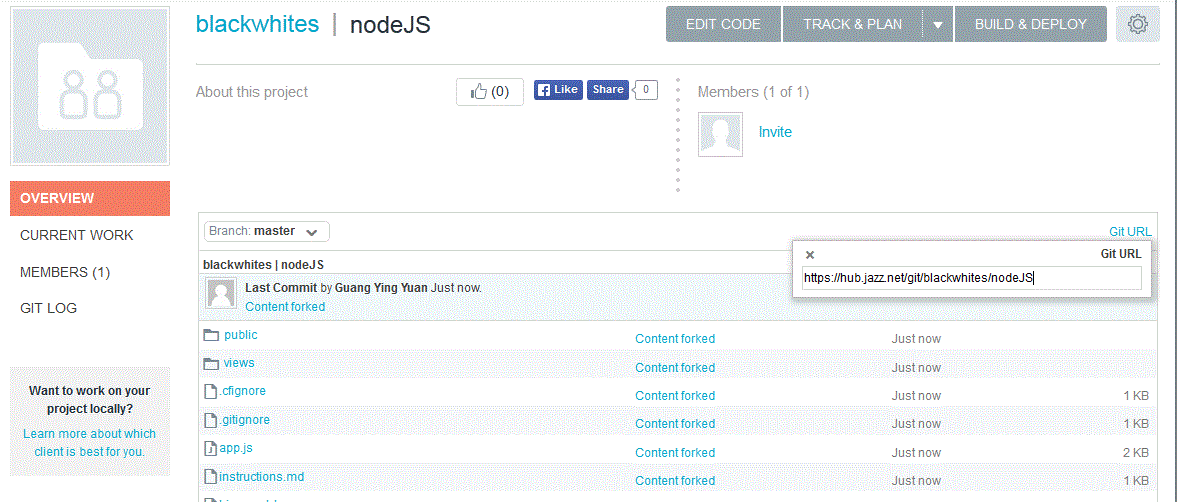Image resolution: width=1177 pixels, height=502 pixels.
Task: Open the Git Log section
Action: coord(48,308)
